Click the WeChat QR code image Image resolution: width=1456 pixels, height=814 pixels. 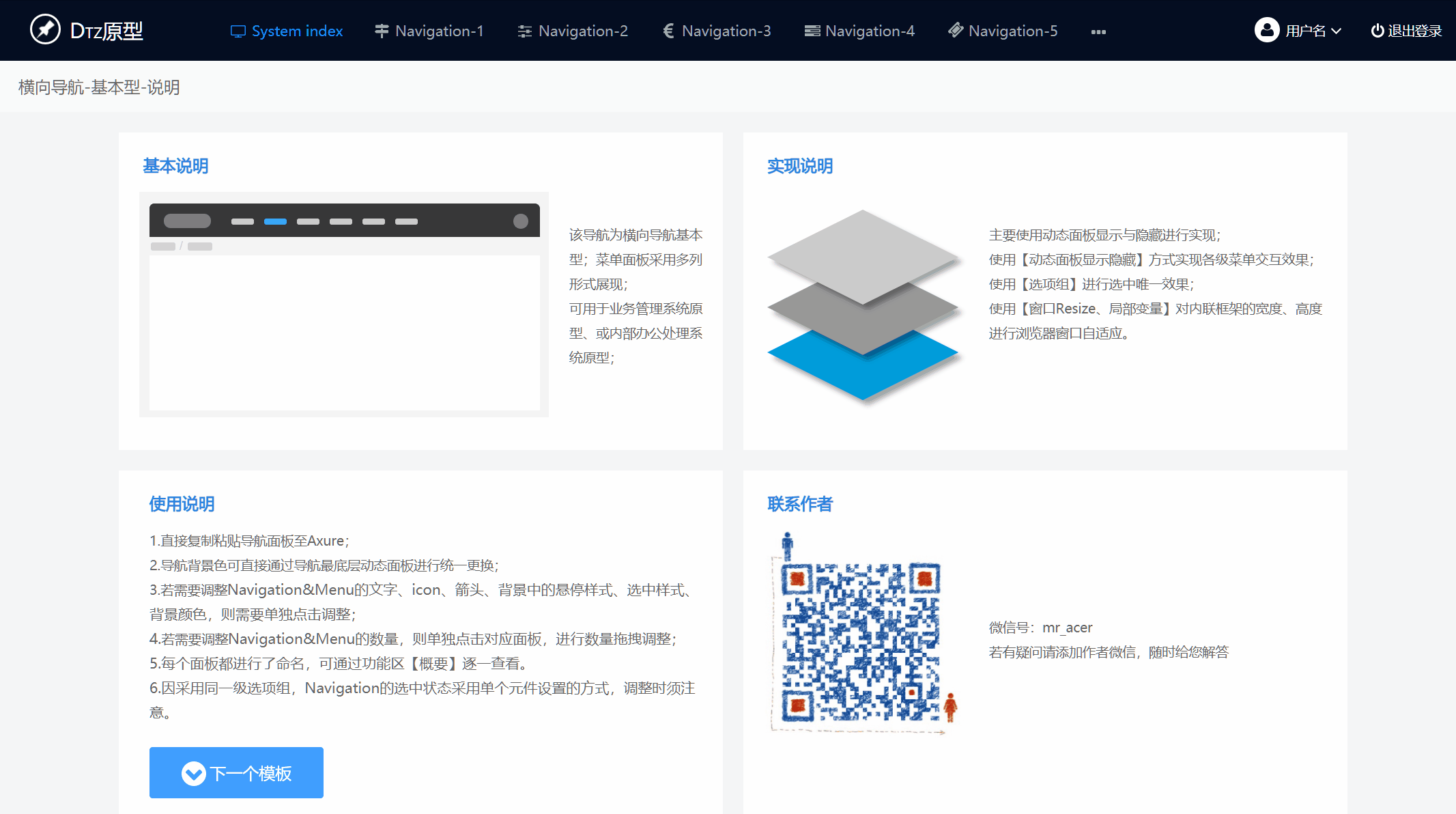tap(863, 633)
